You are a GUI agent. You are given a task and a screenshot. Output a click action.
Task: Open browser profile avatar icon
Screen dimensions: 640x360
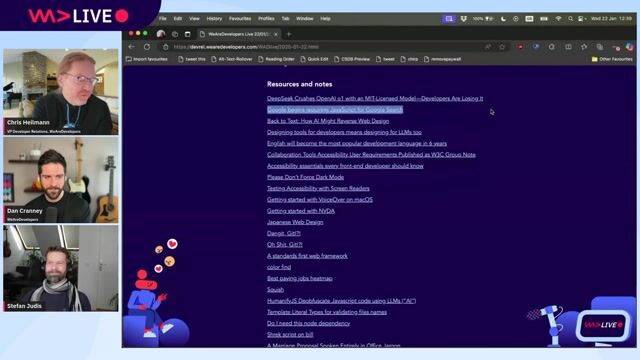point(161,34)
